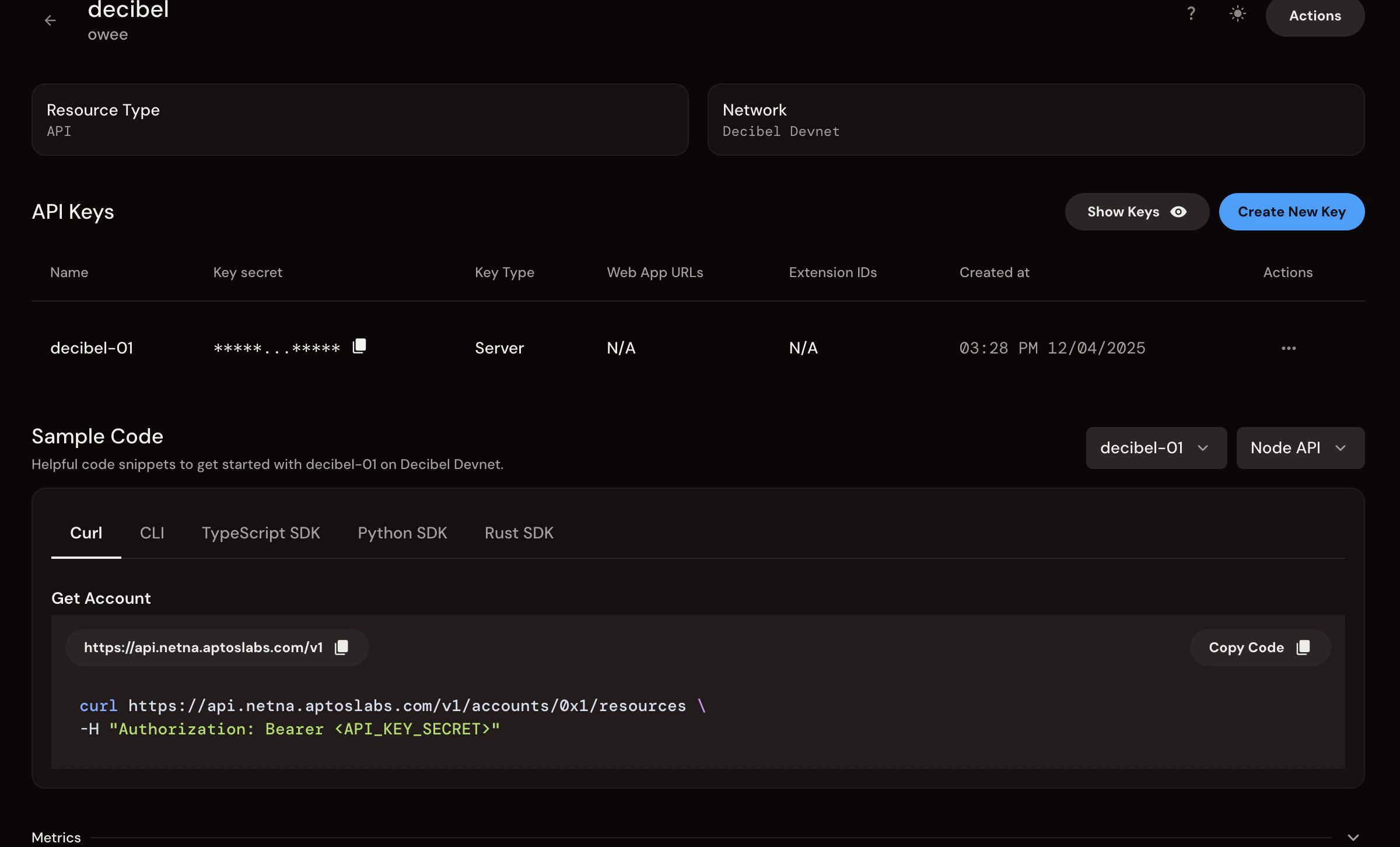Open the three-dot menu for decibel-01
This screenshot has width=1400, height=847.
click(1288, 348)
